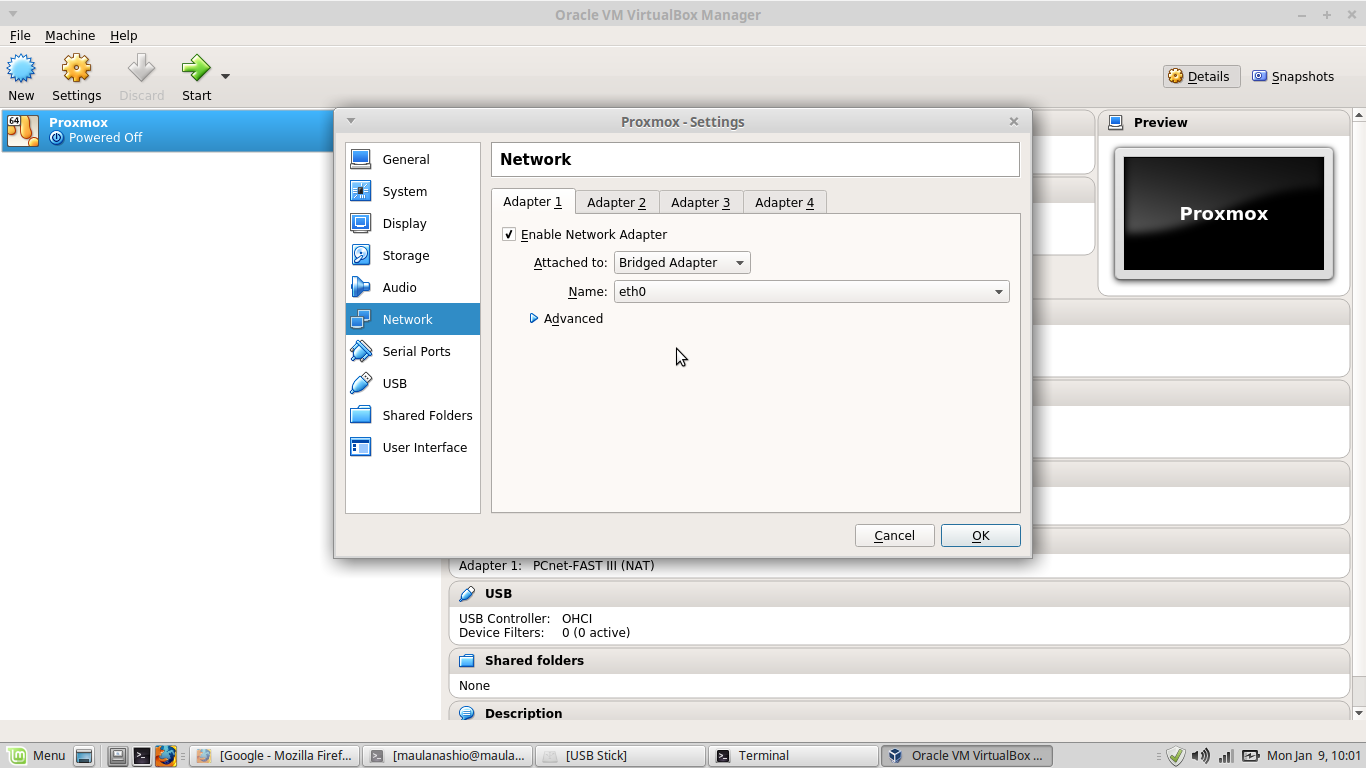Switch to the Adapter 2 tab
This screenshot has height=768, width=1366.
point(617,201)
